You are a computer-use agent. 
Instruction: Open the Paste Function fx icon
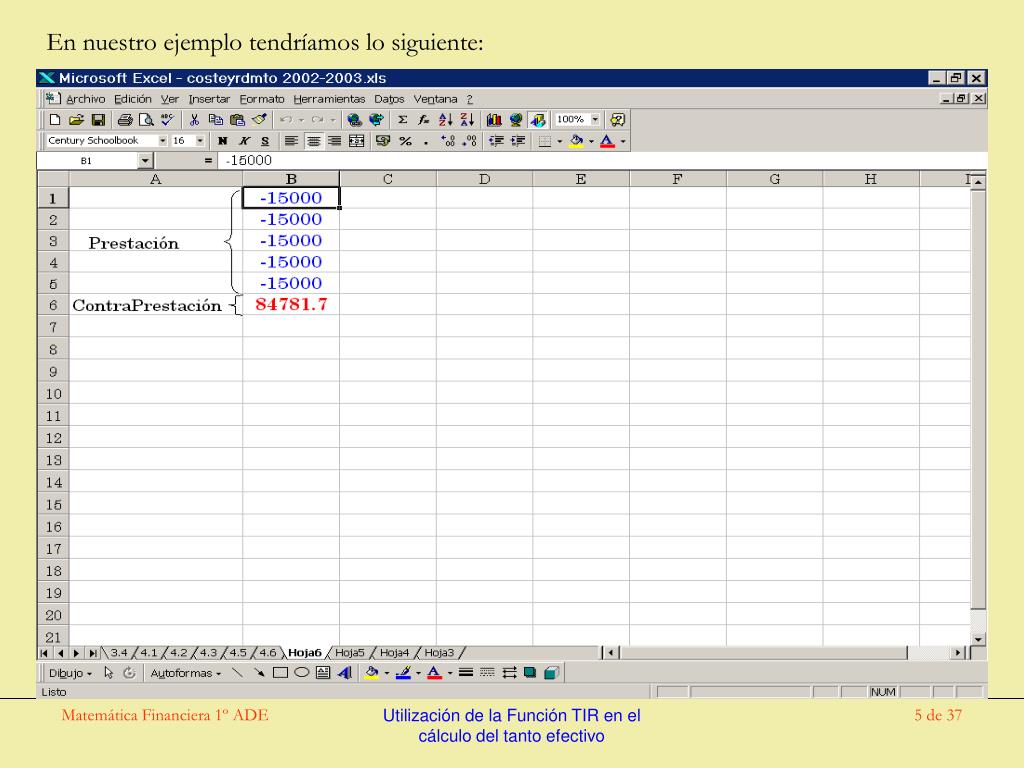[x=424, y=120]
